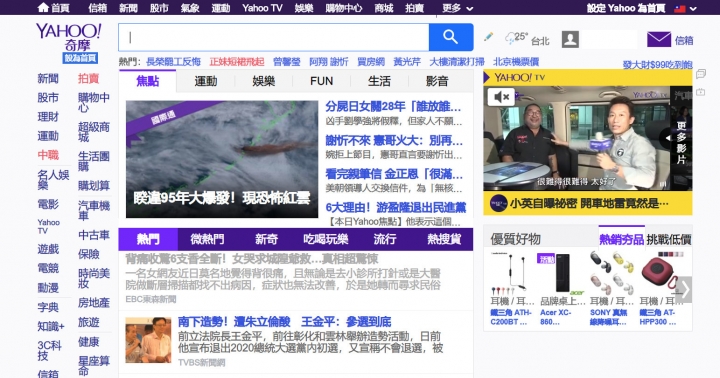Click red trending term 正妹短裙飛起
Image resolution: width=720 pixels, height=378 pixels.
pos(237,62)
